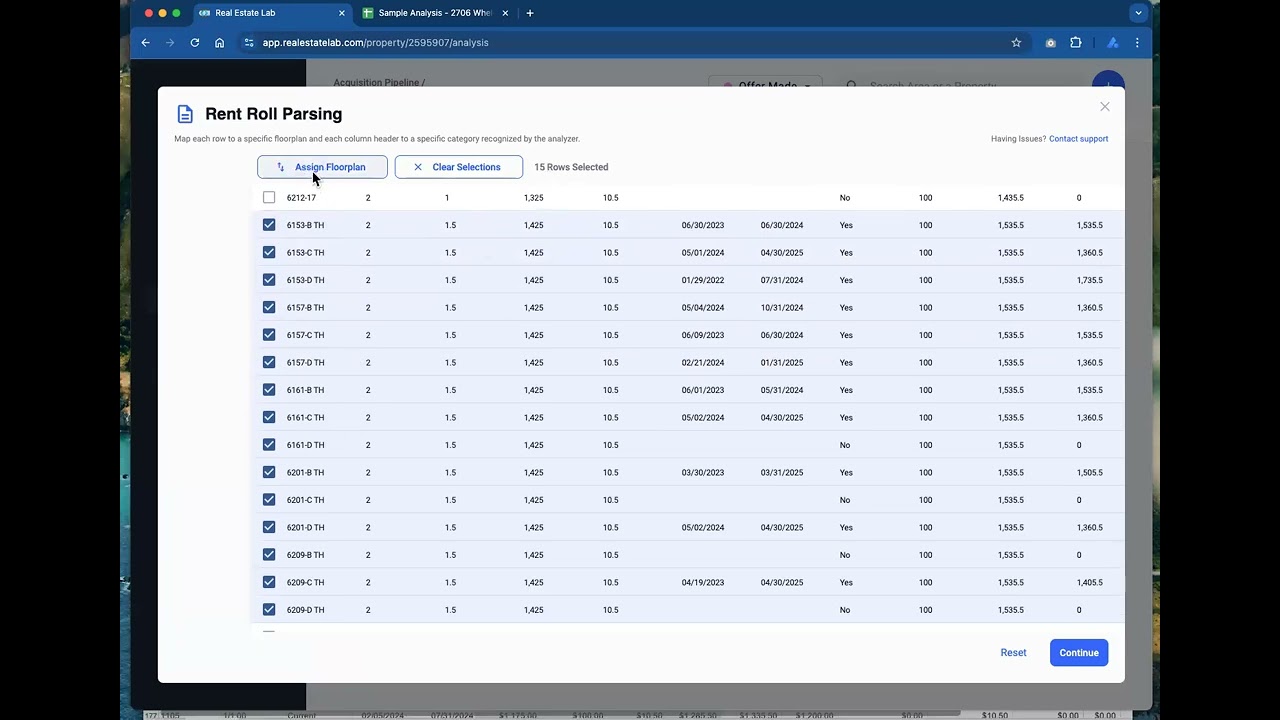Check the checkbox for row 6212-17

[269, 198]
